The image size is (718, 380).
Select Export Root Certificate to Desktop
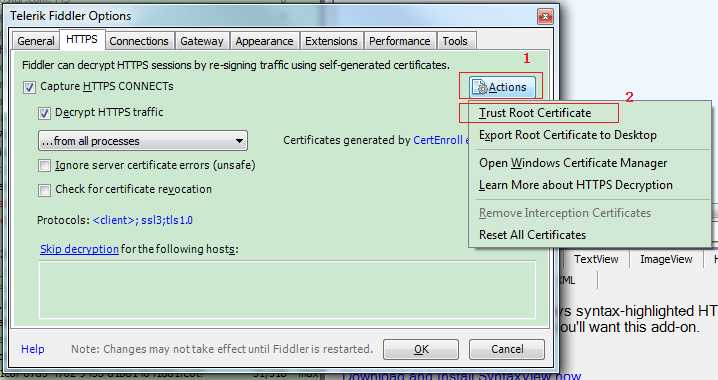click(568, 135)
